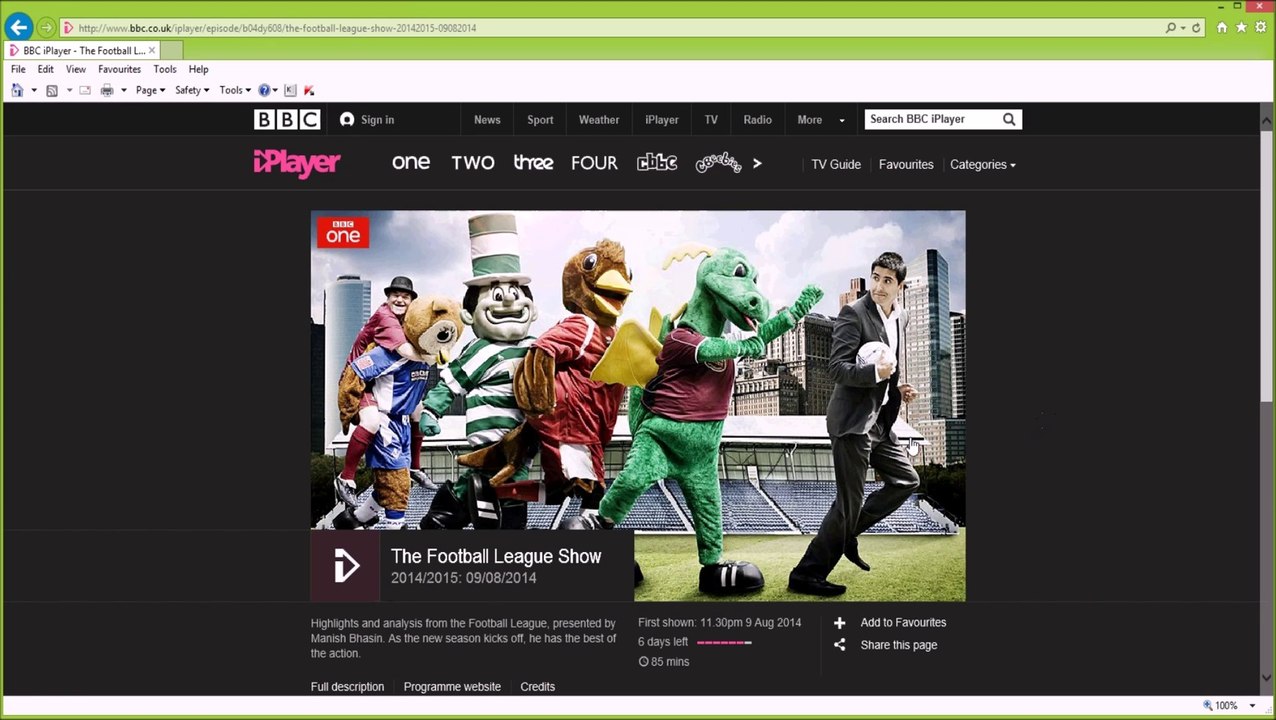
Task: Open the Sport link in BBC bar
Action: pos(540,119)
